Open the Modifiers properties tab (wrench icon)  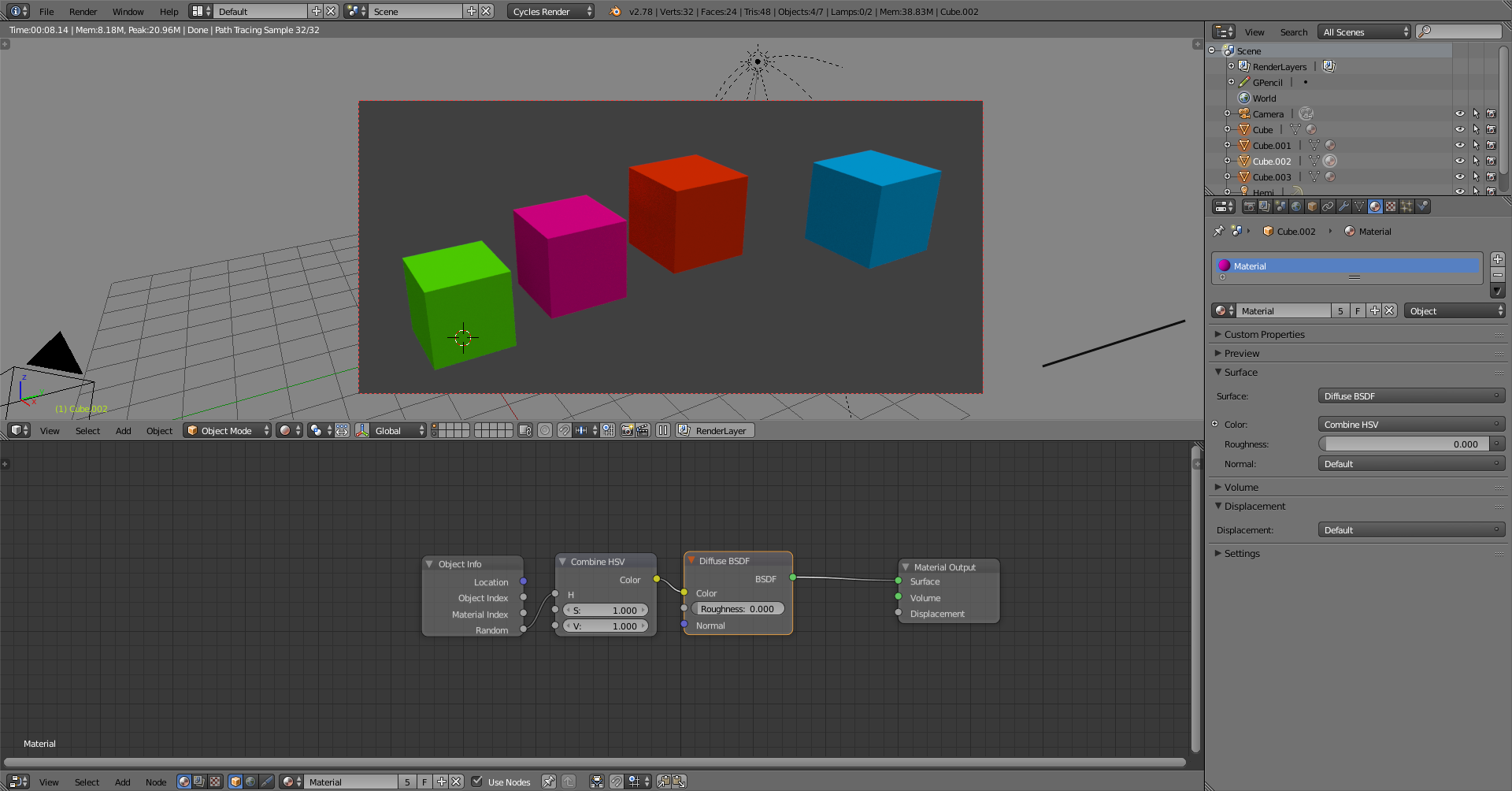pyautogui.click(x=1343, y=206)
